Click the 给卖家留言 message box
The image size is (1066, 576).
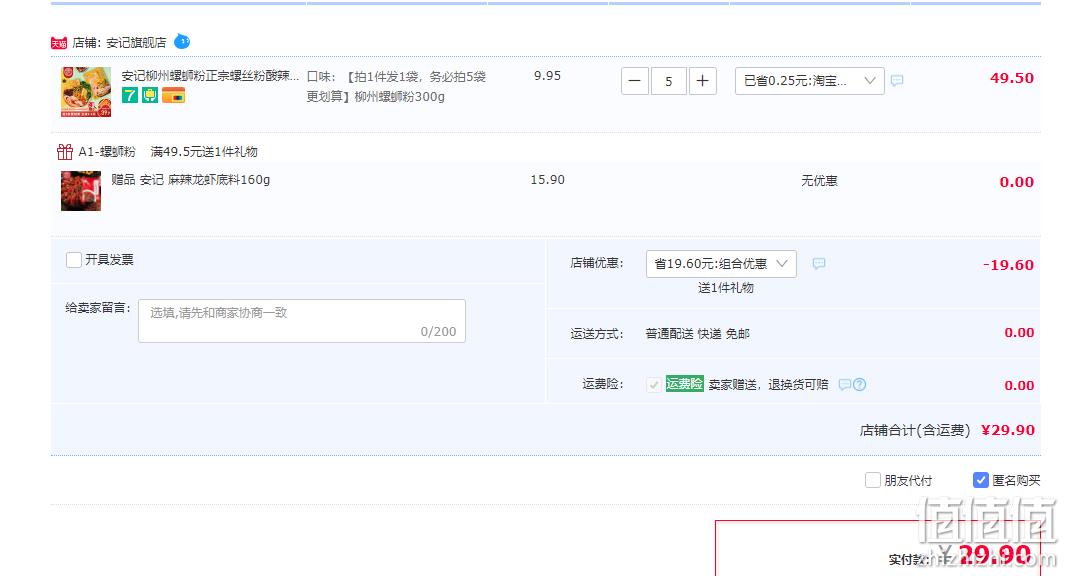pos(302,321)
